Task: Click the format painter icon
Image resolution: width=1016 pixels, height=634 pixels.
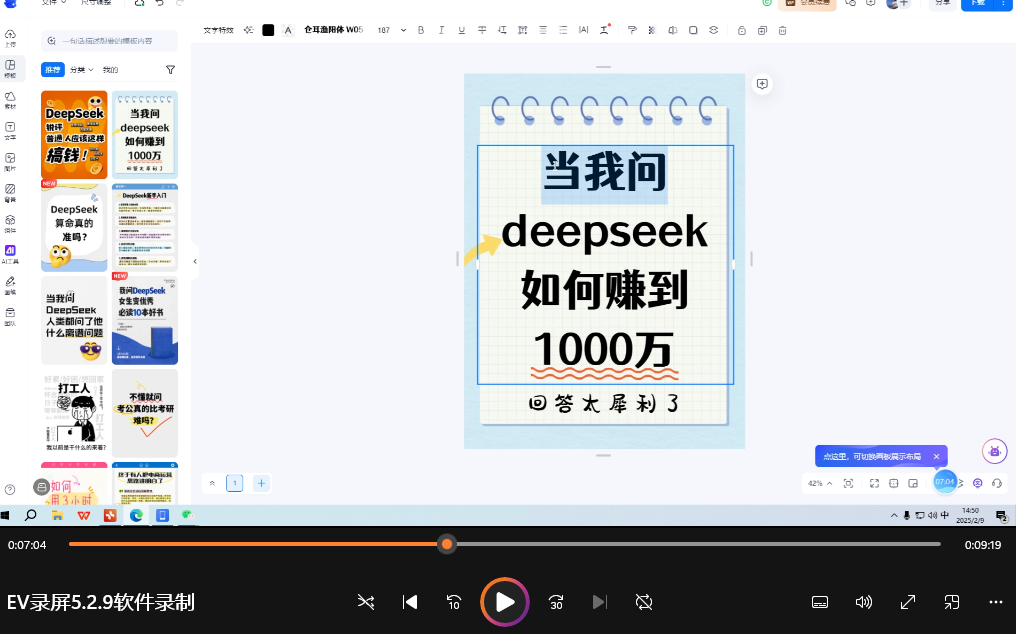Action: pos(632,30)
